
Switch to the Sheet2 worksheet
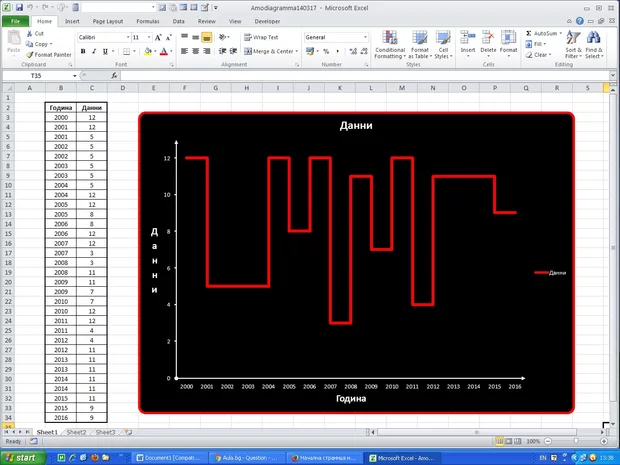click(77, 432)
